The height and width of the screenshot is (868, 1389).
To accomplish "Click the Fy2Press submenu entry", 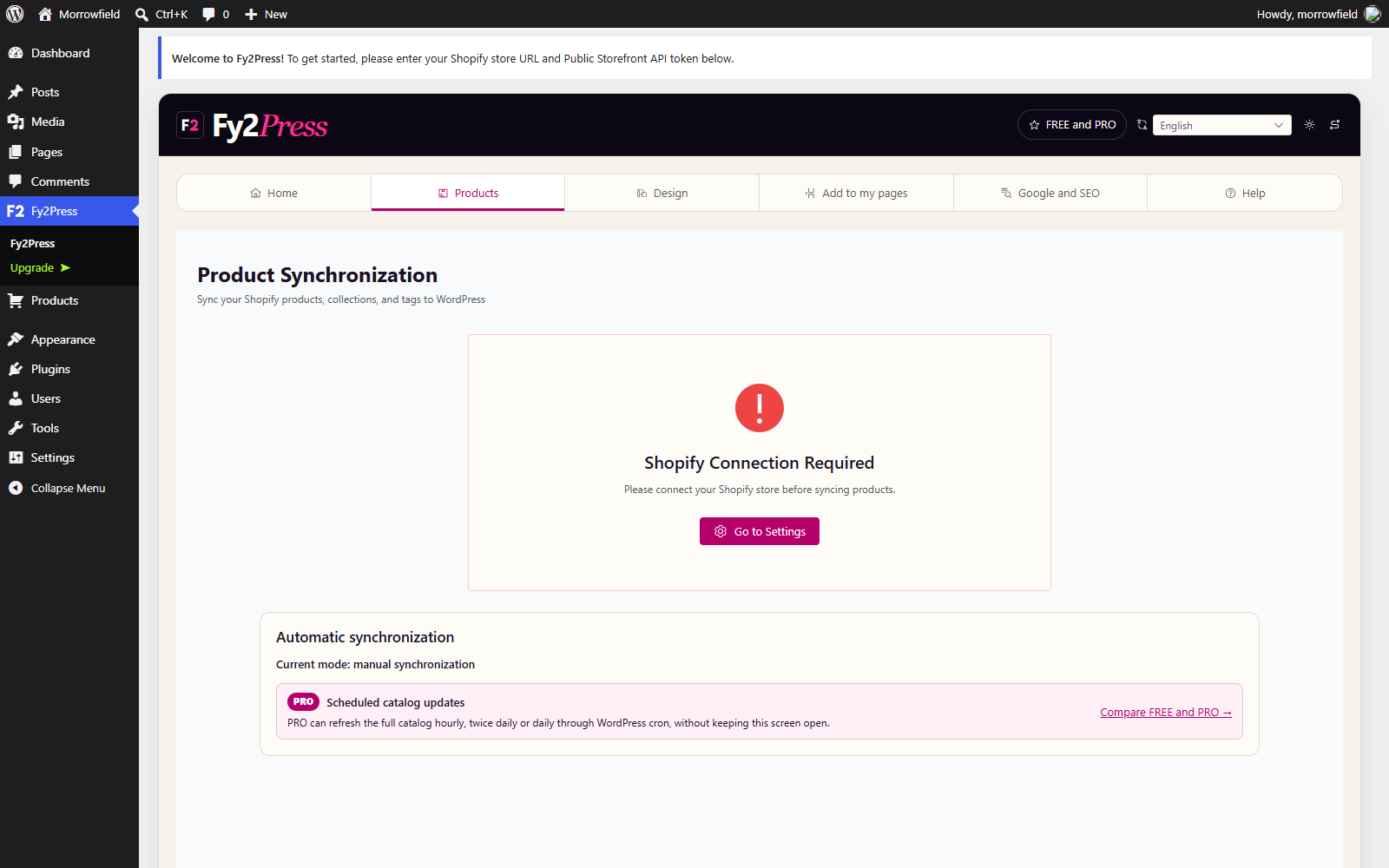I will 32,244.
